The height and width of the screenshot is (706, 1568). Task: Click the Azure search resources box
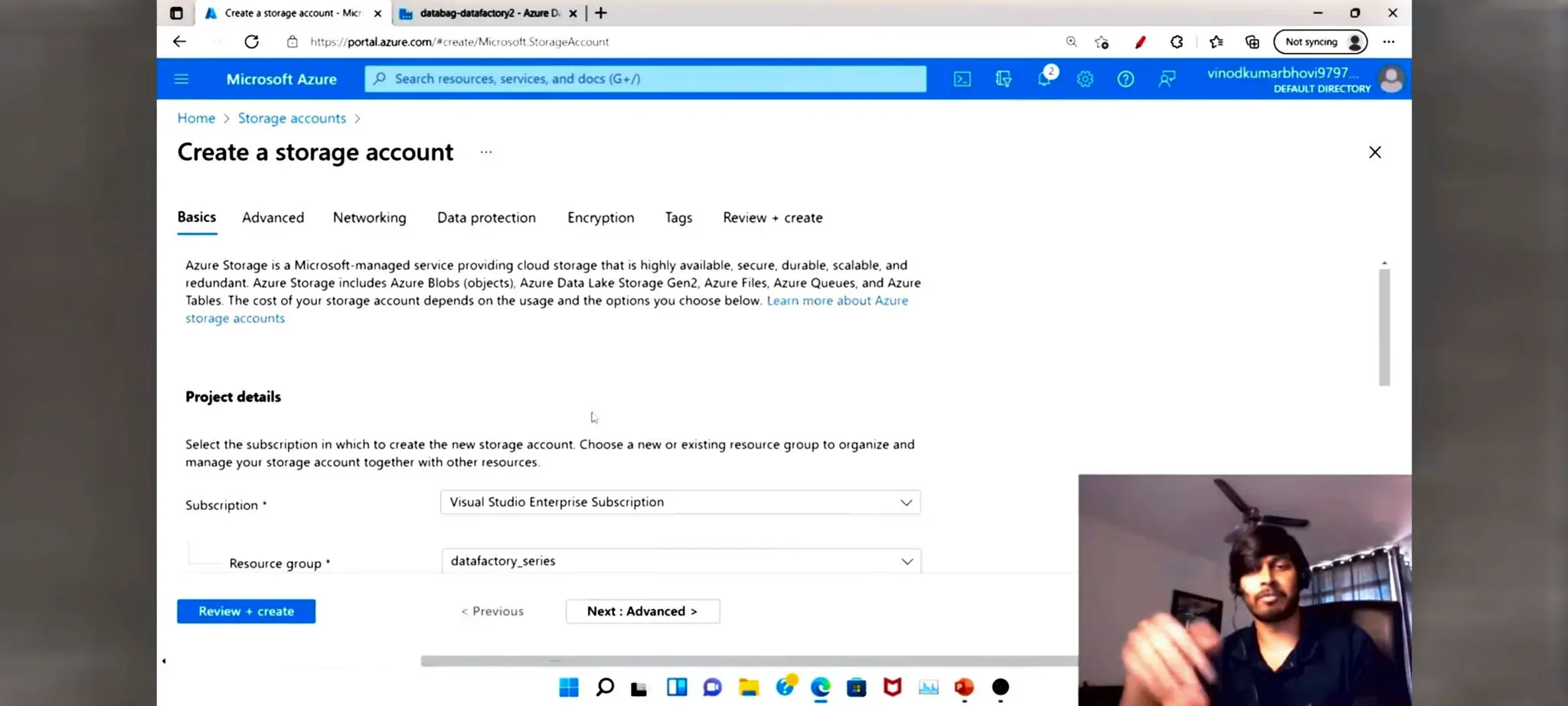pyautogui.click(x=645, y=79)
